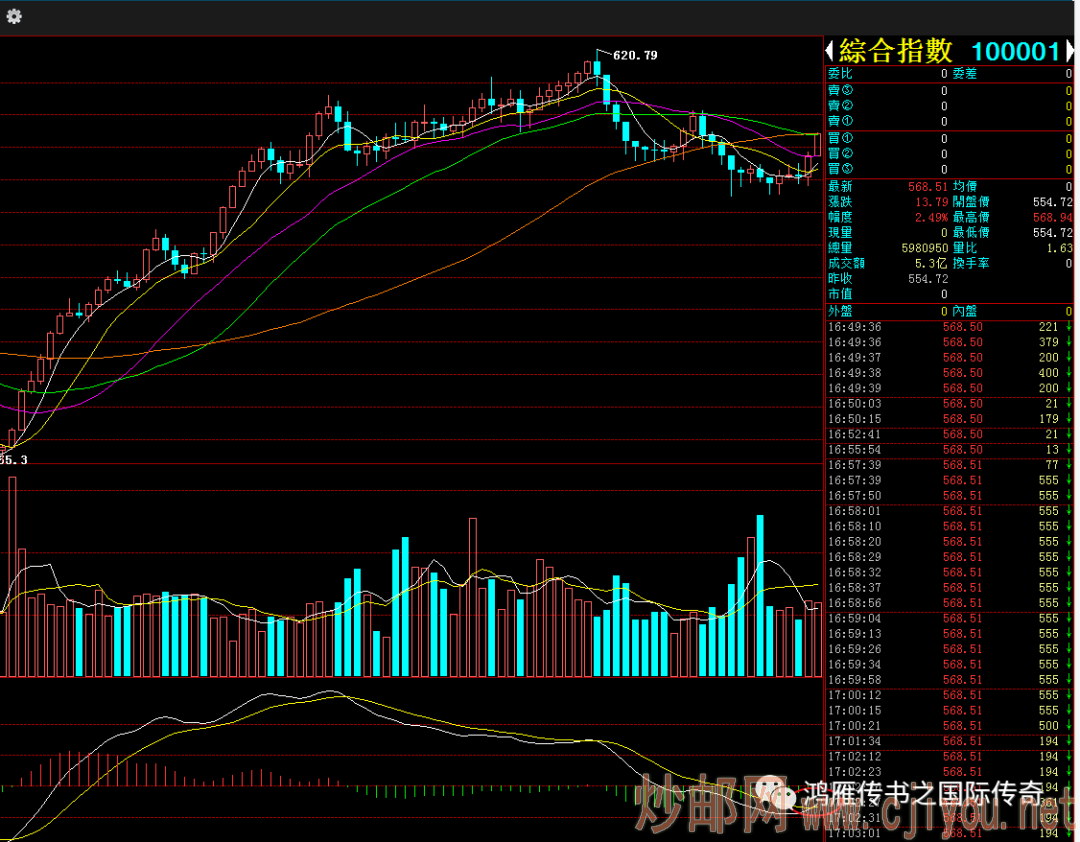This screenshot has width=1080, height=842.
Task: Click the 外盤 label
Action: point(840,311)
